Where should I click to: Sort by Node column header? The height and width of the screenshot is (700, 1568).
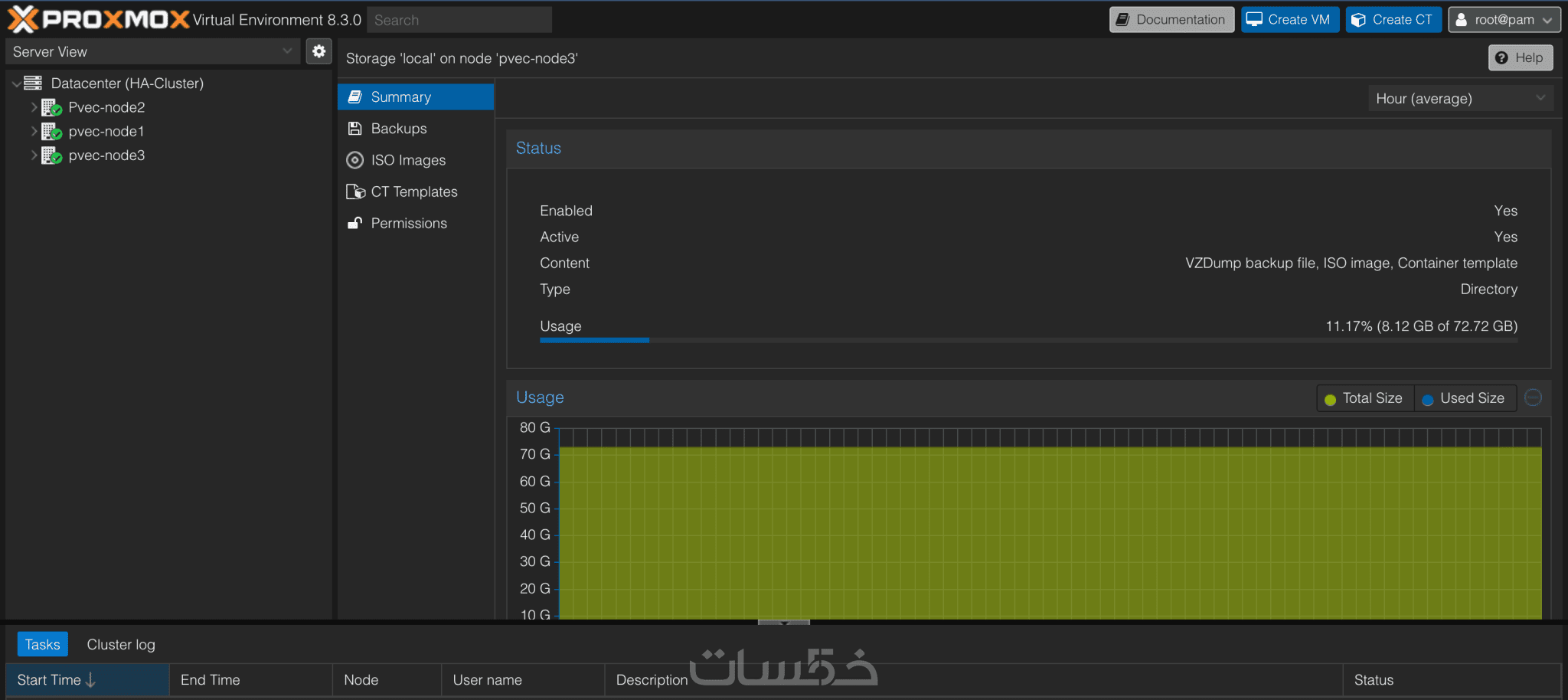387,679
